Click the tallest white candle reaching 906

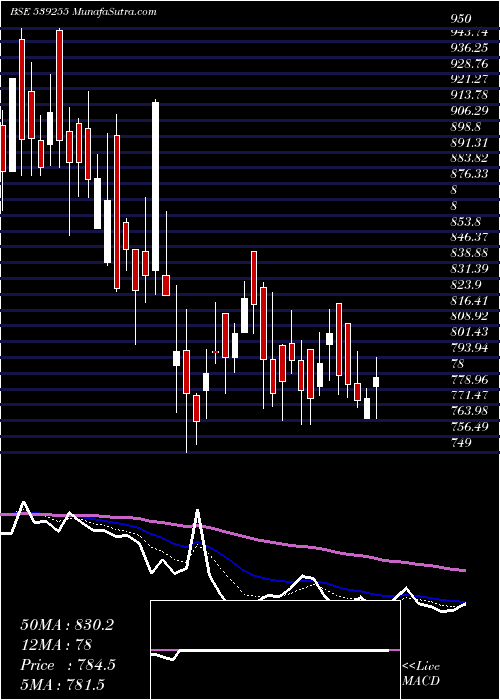click(x=155, y=186)
